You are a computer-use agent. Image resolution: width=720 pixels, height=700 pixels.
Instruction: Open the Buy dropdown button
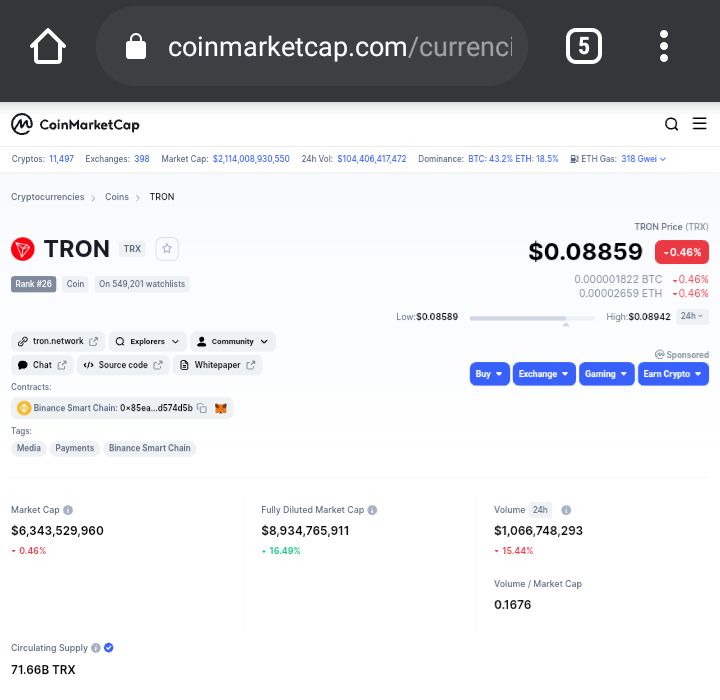[x=489, y=374]
